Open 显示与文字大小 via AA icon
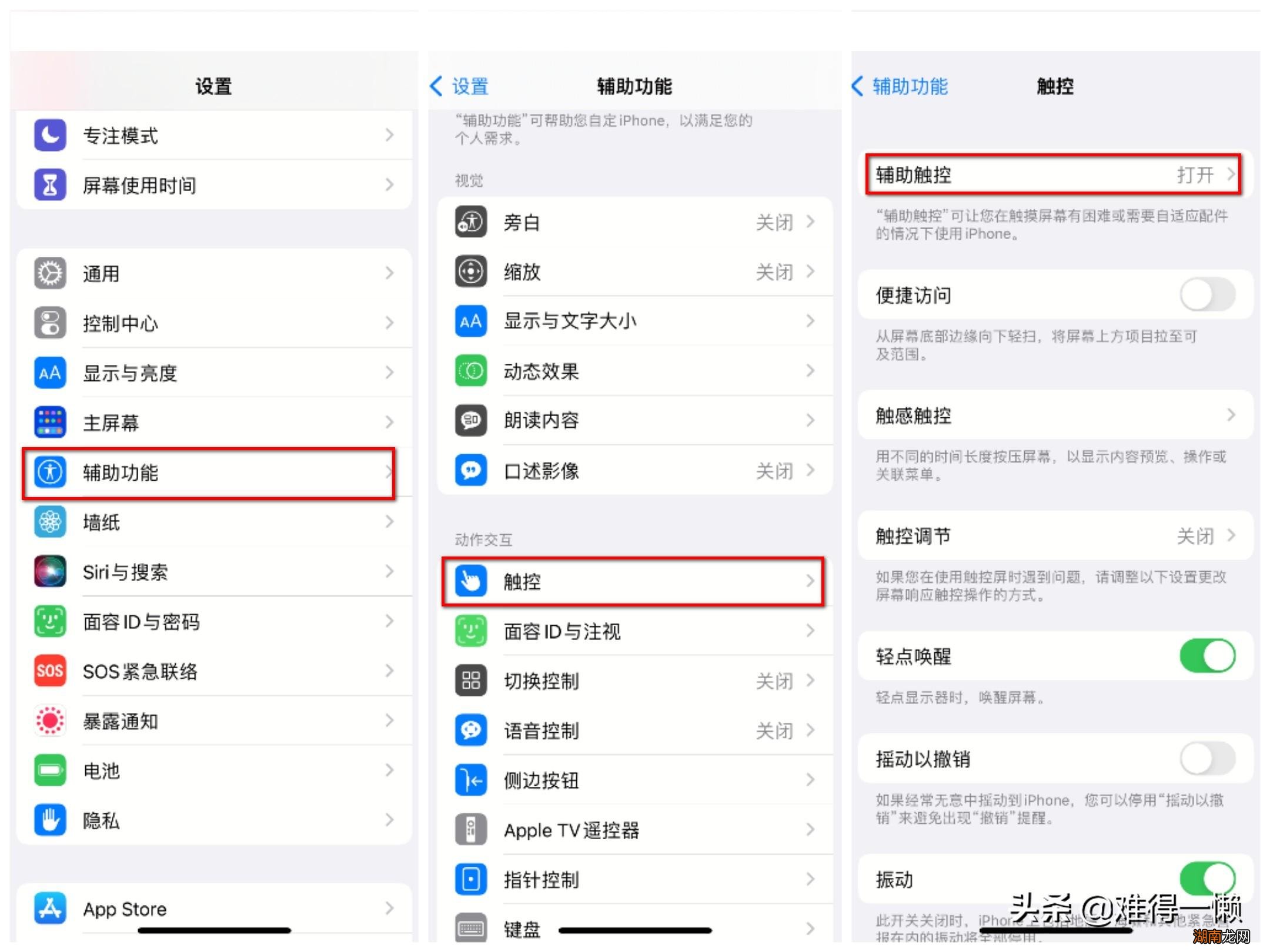Screen dimensions: 1270x952 [470, 321]
